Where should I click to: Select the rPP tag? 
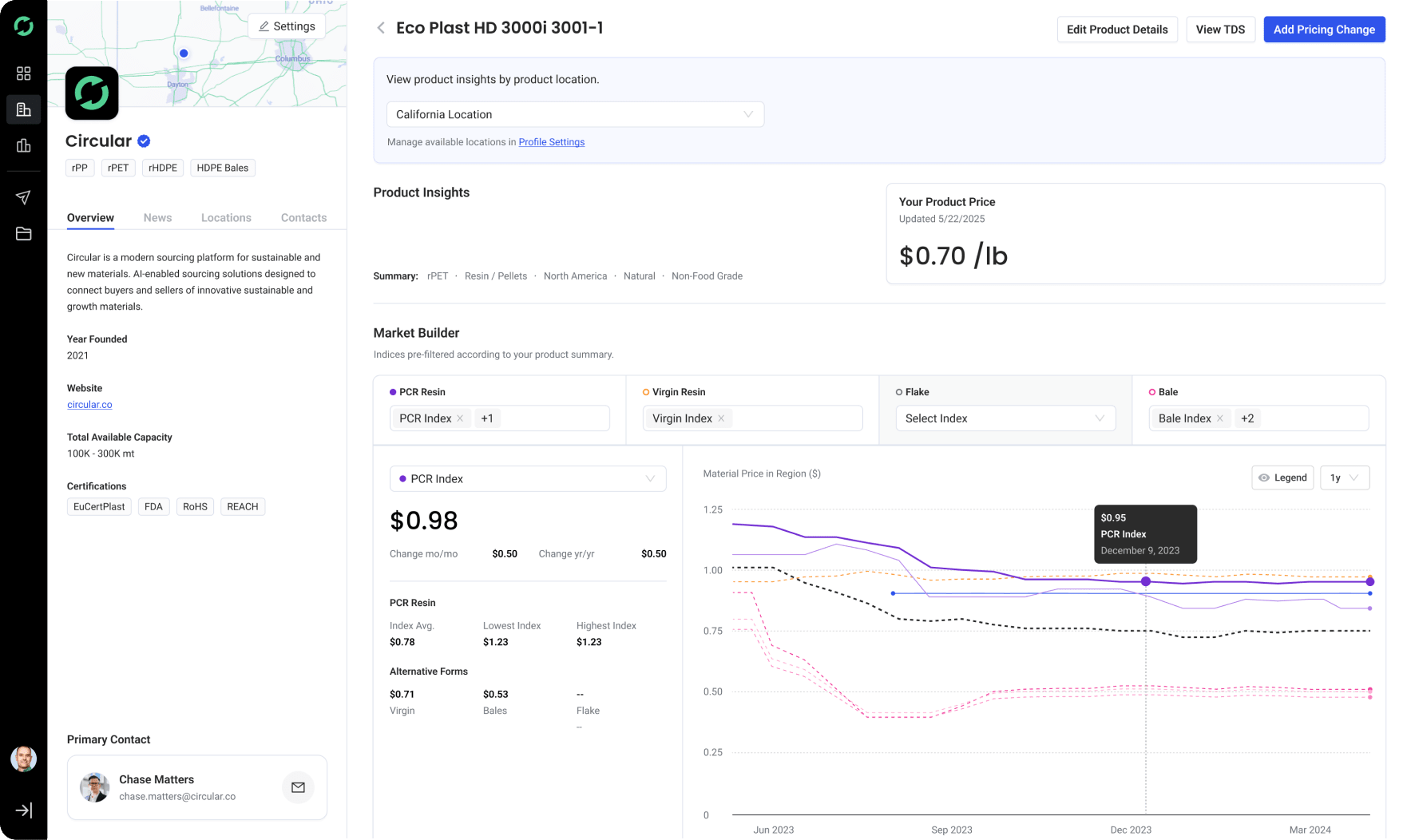click(80, 168)
